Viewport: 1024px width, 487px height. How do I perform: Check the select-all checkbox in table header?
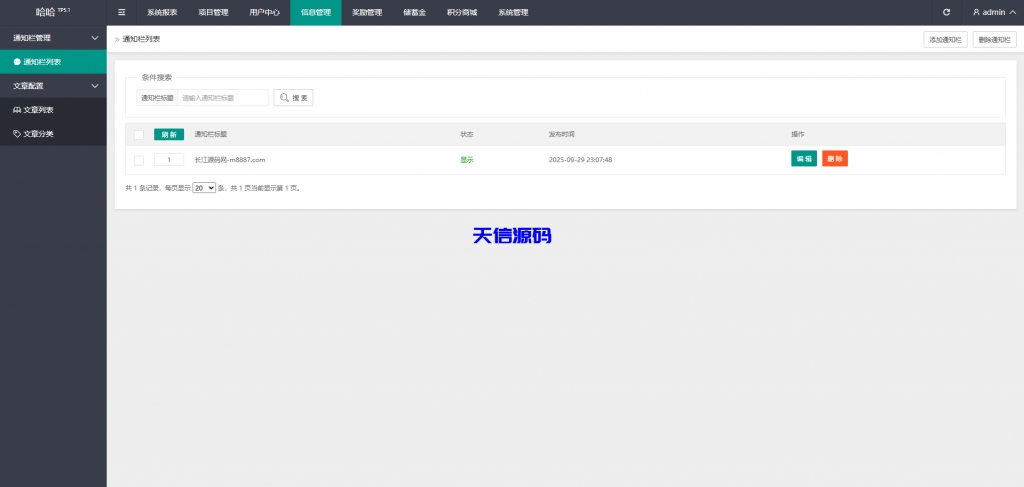click(x=139, y=134)
